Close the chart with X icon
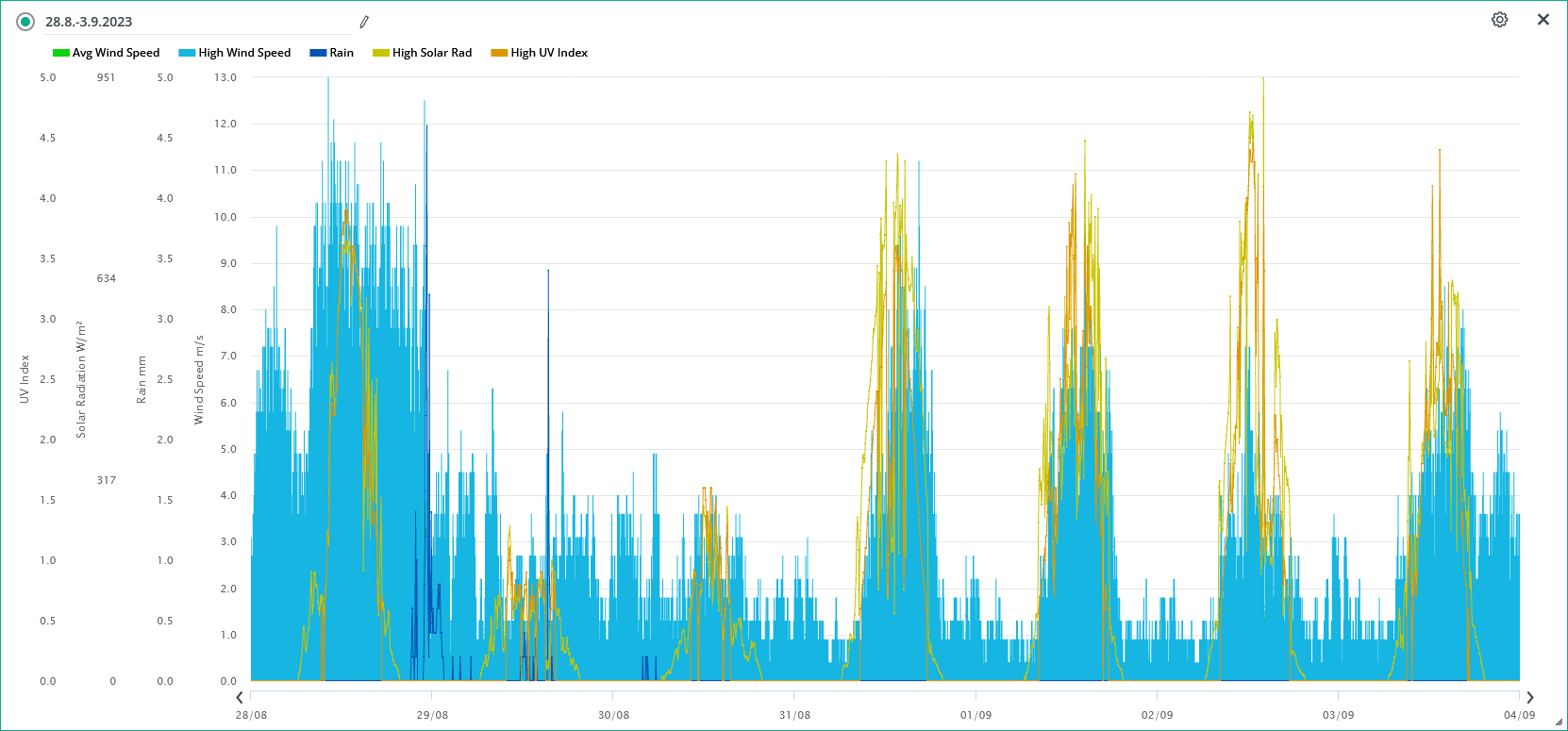 click(x=1543, y=20)
